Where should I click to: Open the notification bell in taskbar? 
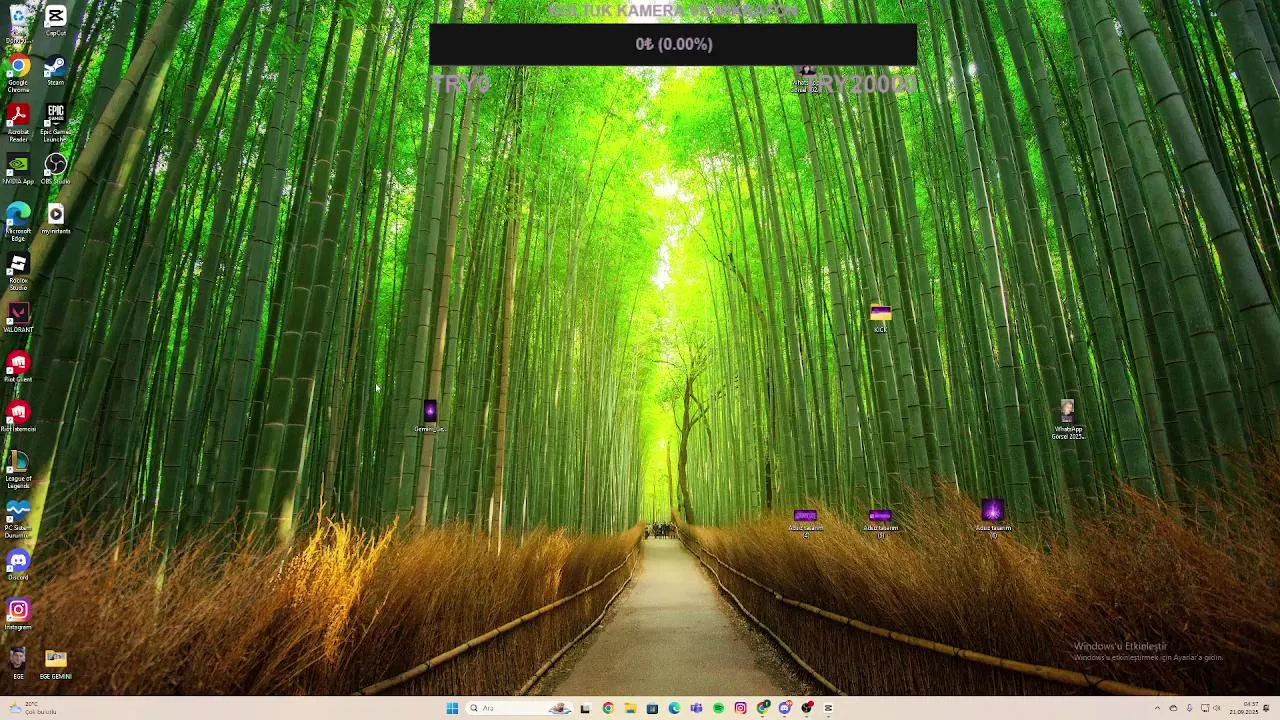pyautogui.click(x=1266, y=708)
